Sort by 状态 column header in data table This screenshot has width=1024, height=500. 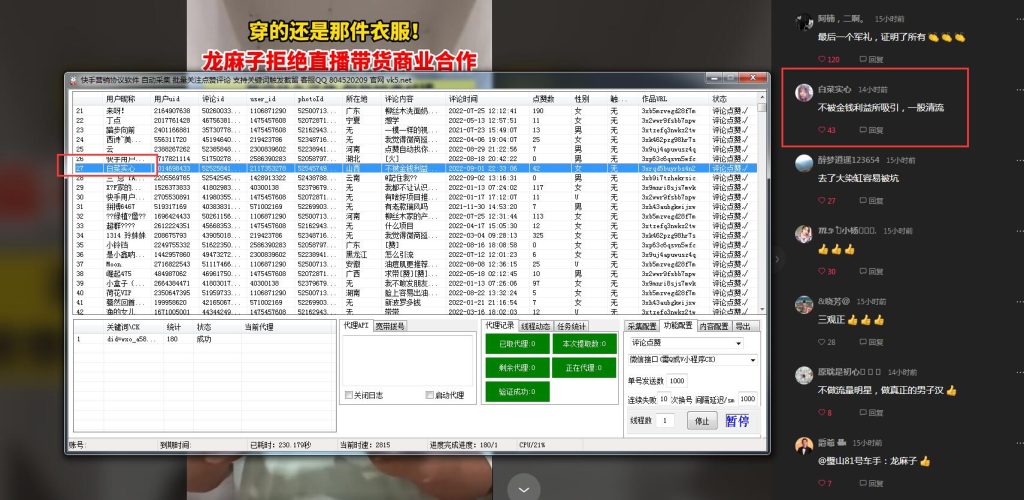click(719, 99)
